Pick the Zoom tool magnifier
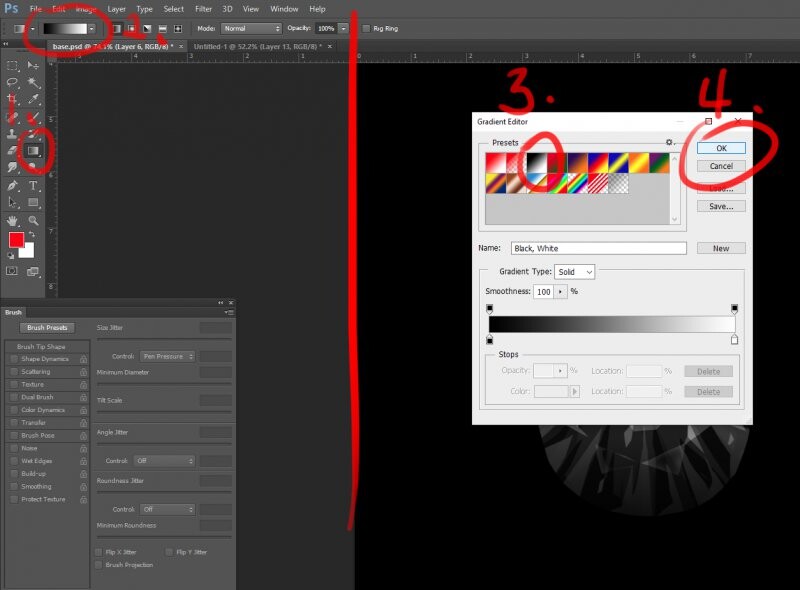This screenshot has height=590, width=800. pyautogui.click(x=33, y=220)
